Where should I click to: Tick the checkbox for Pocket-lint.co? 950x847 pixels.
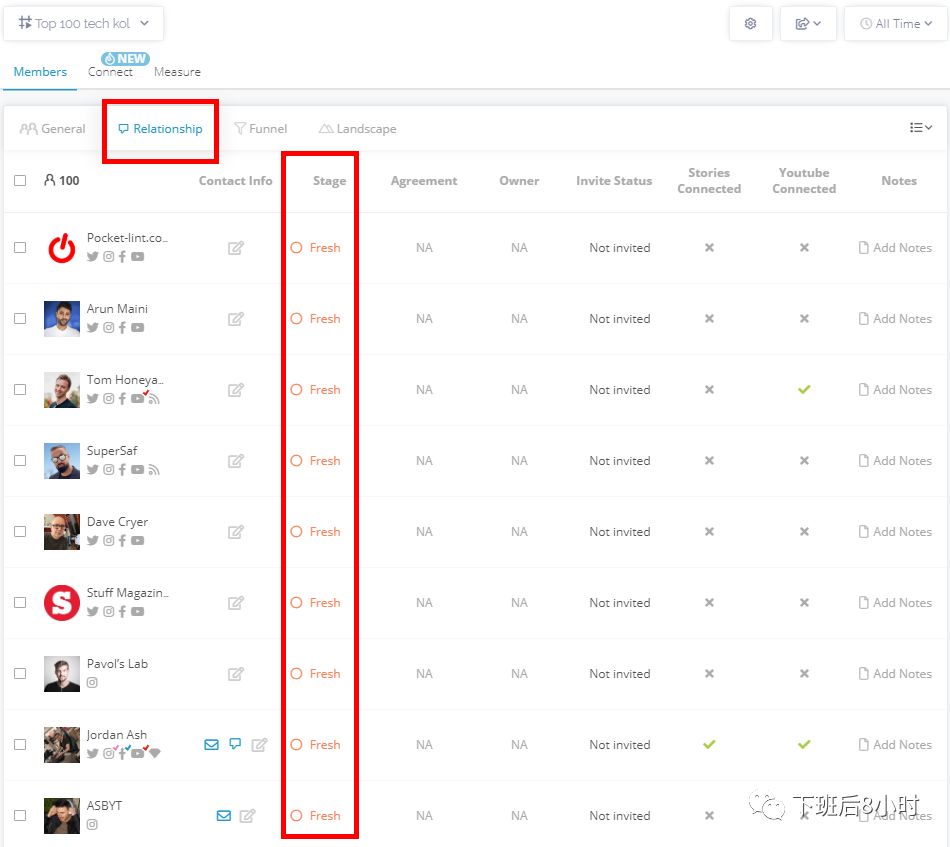coord(20,248)
